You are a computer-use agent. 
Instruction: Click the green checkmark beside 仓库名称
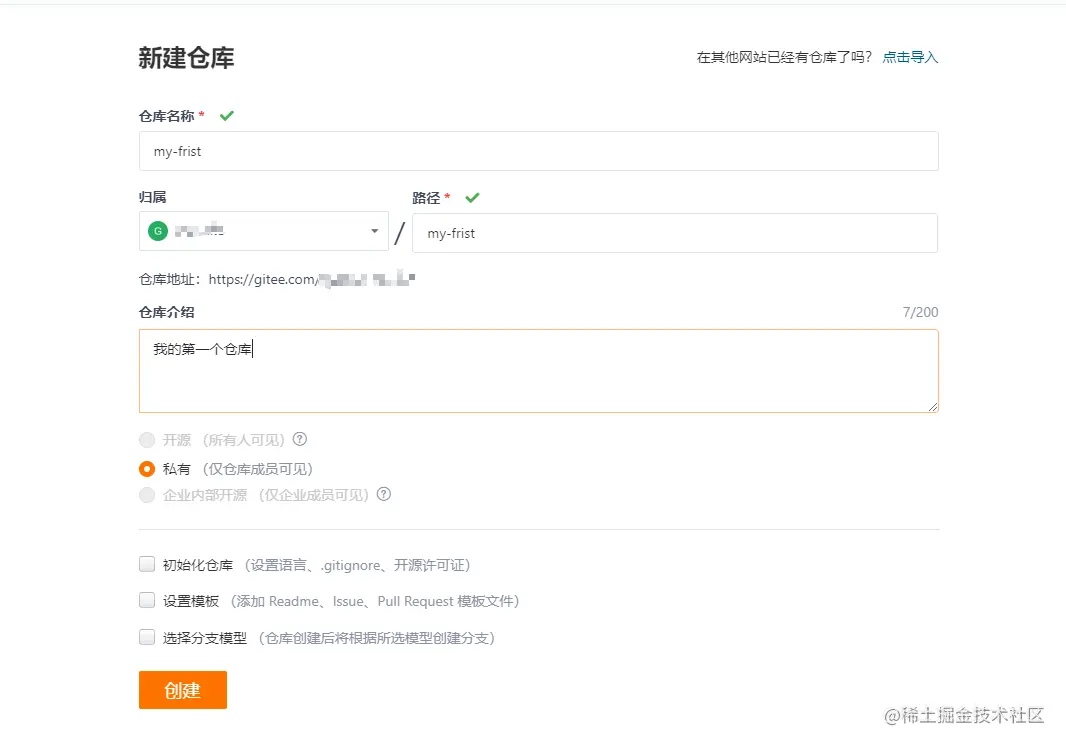click(227, 116)
